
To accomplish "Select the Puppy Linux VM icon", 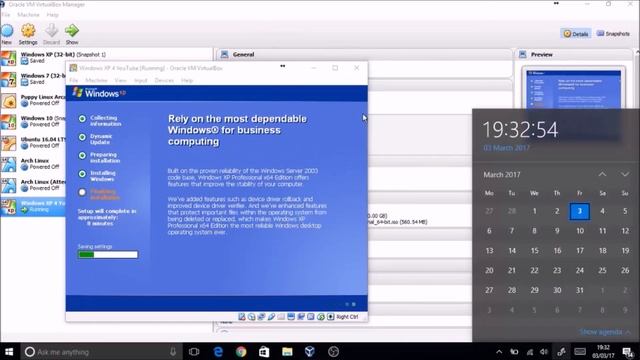I will point(9,100).
